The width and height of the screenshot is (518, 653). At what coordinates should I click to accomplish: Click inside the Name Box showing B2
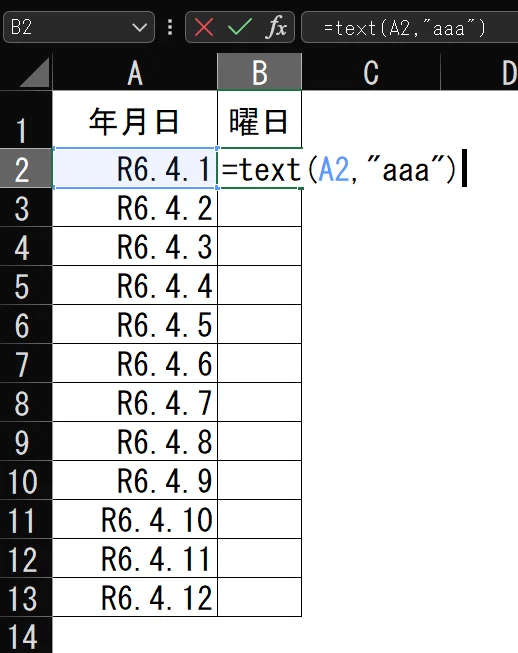click(x=67, y=27)
